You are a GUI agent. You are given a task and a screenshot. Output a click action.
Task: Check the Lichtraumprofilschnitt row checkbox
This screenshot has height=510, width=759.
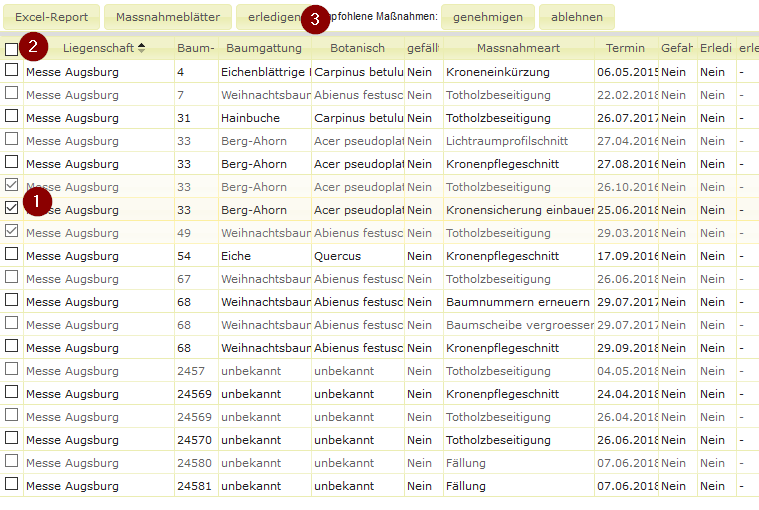point(11,140)
